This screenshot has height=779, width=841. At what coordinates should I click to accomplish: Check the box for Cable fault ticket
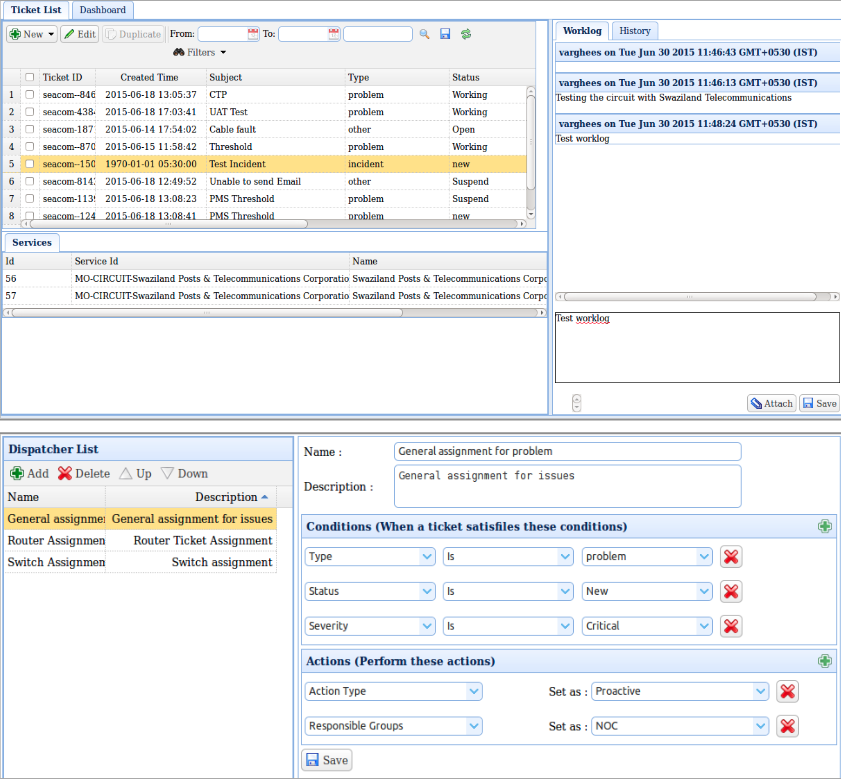[x=30, y=129]
